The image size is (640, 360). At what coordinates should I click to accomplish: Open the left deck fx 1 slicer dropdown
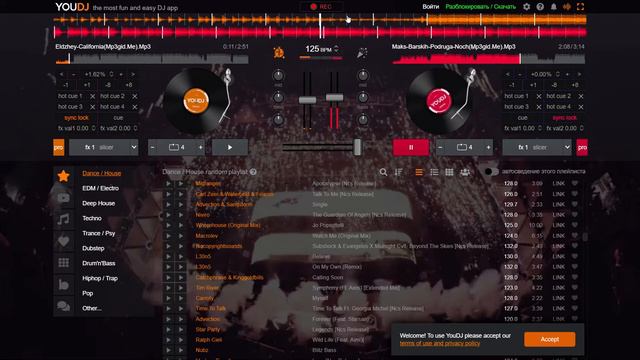click(x=104, y=147)
